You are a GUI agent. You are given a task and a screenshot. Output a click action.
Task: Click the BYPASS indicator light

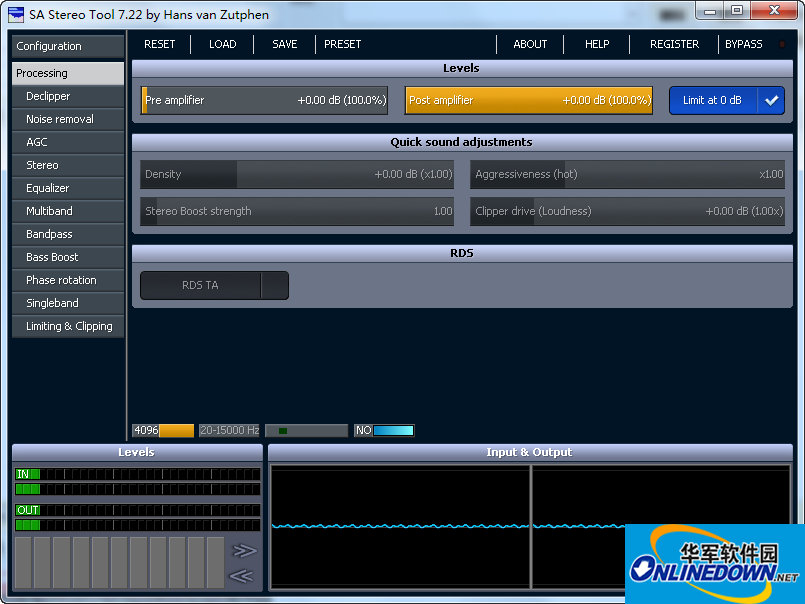[x=782, y=44]
